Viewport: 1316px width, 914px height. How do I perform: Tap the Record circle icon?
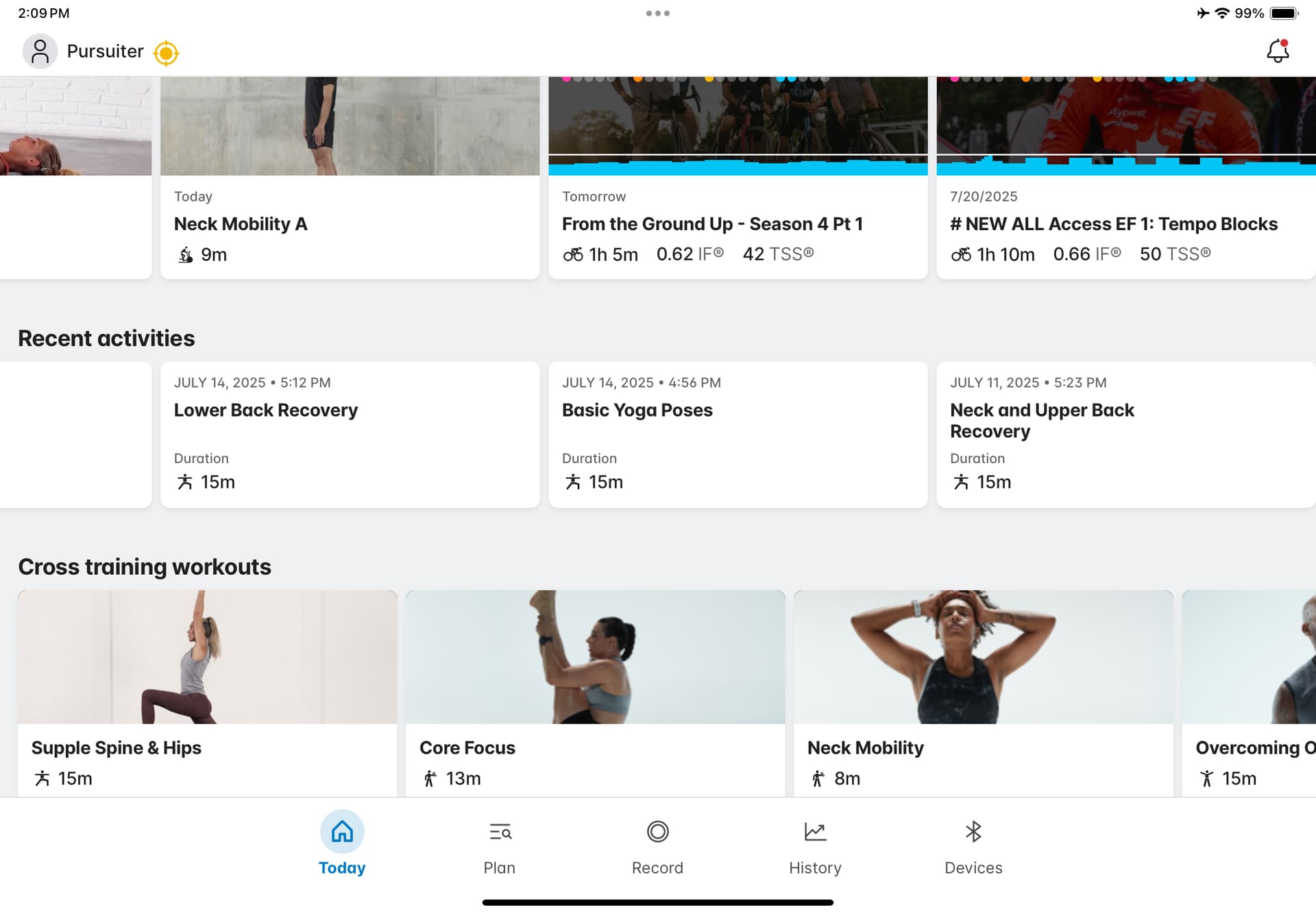tap(657, 832)
